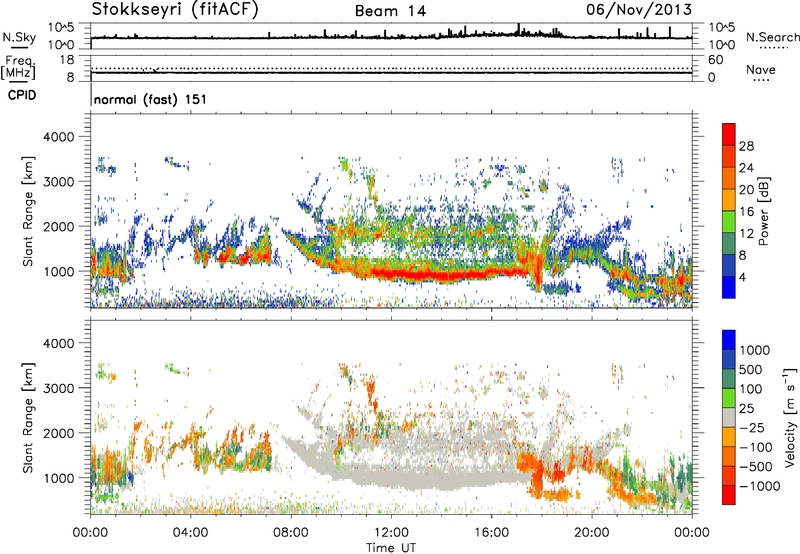Click the 'Power [dB]' colorbar label

tap(762, 211)
